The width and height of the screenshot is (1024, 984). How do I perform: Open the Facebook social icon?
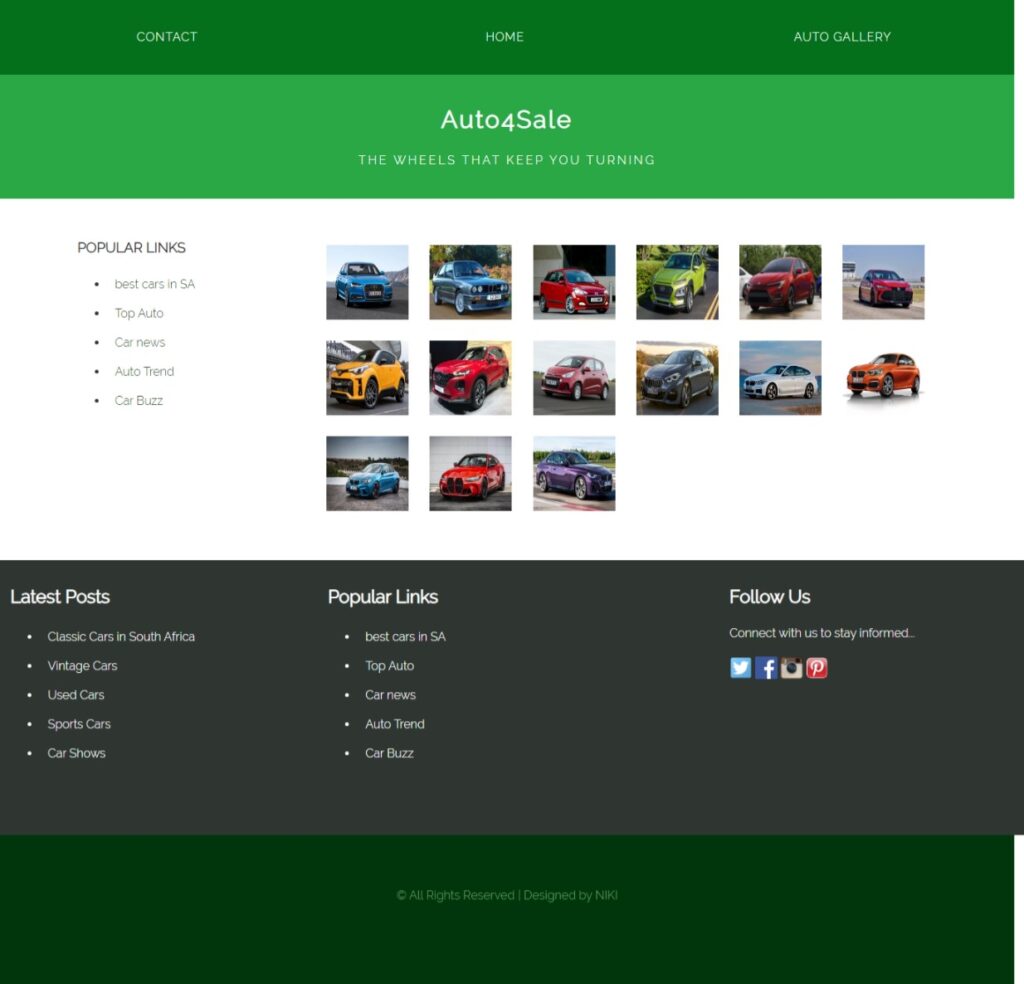point(766,668)
